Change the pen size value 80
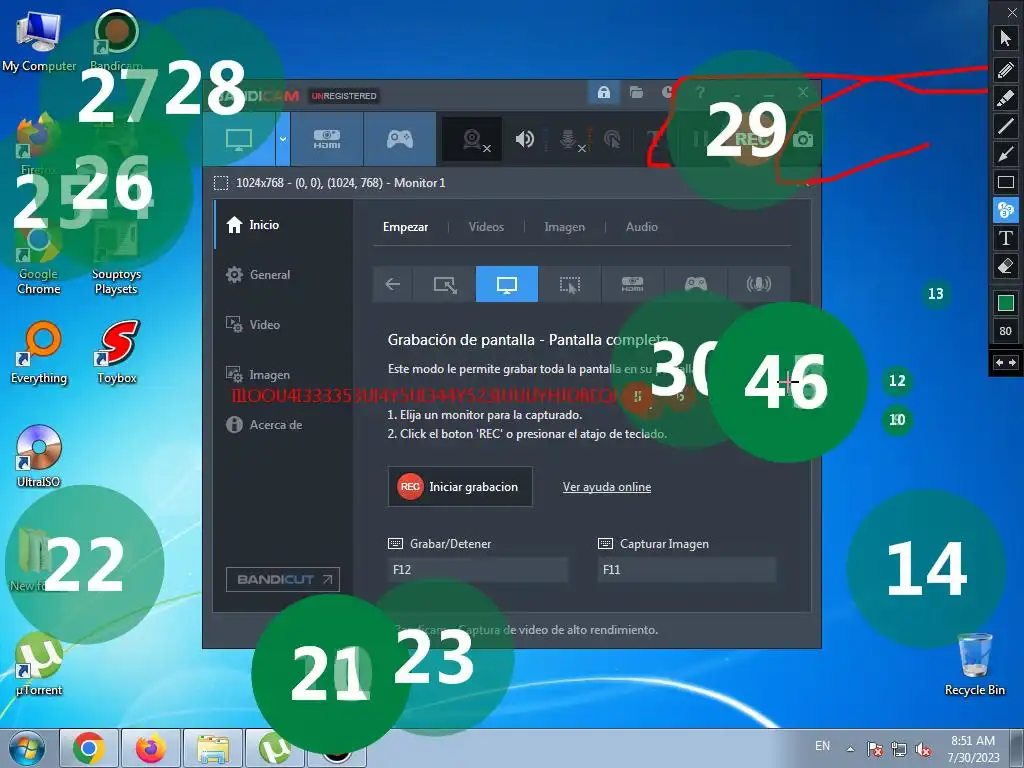Screen dimensions: 1024x768 click(1005, 331)
